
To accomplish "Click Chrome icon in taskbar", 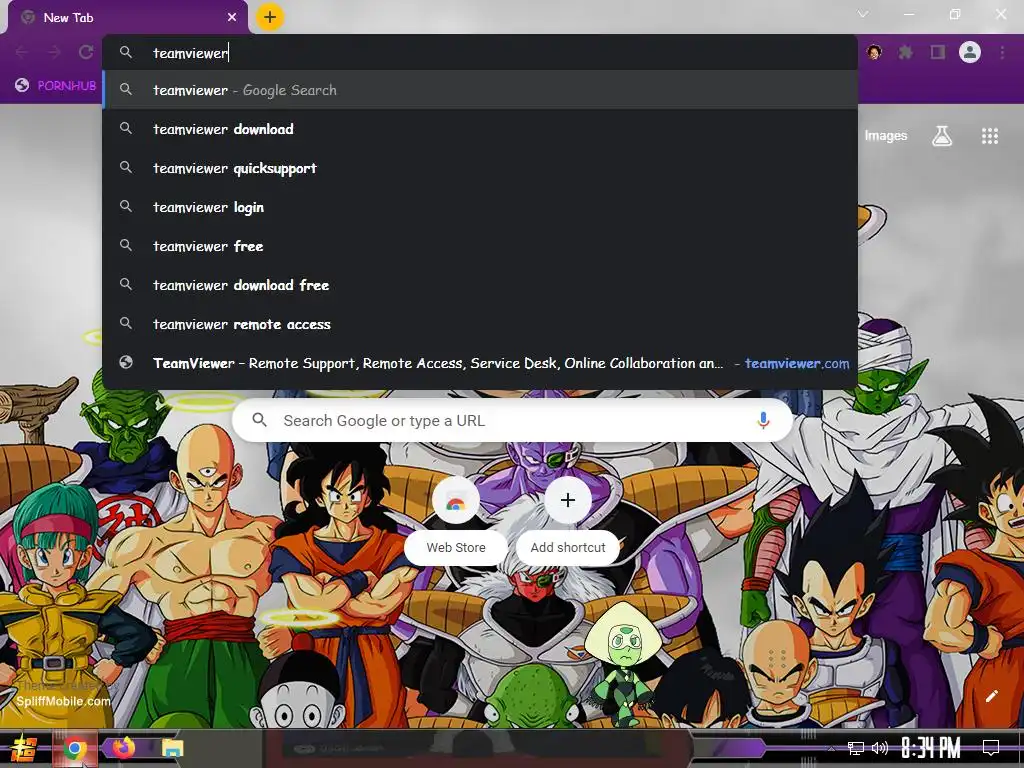I will click(x=74, y=748).
